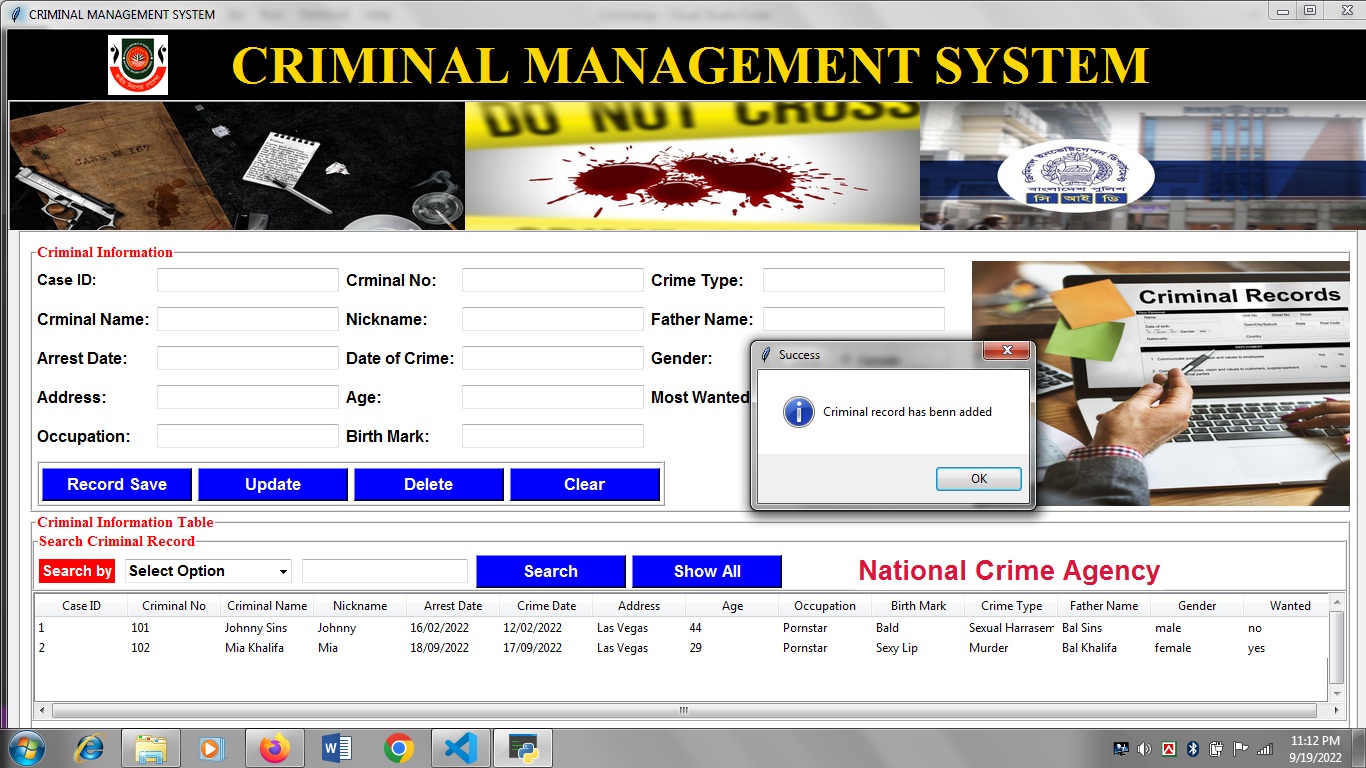The width and height of the screenshot is (1366, 768).
Task: Open Microsoft Word from the taskbar
Action: pos(336,747)
